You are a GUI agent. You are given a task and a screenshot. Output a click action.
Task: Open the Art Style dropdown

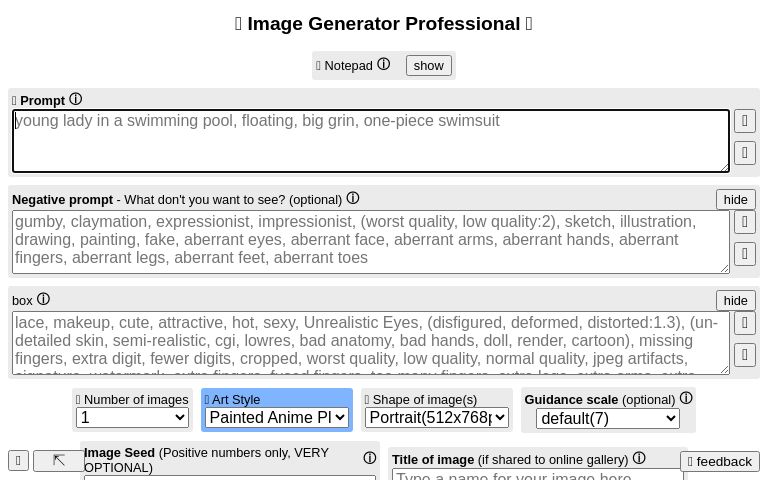277,418
